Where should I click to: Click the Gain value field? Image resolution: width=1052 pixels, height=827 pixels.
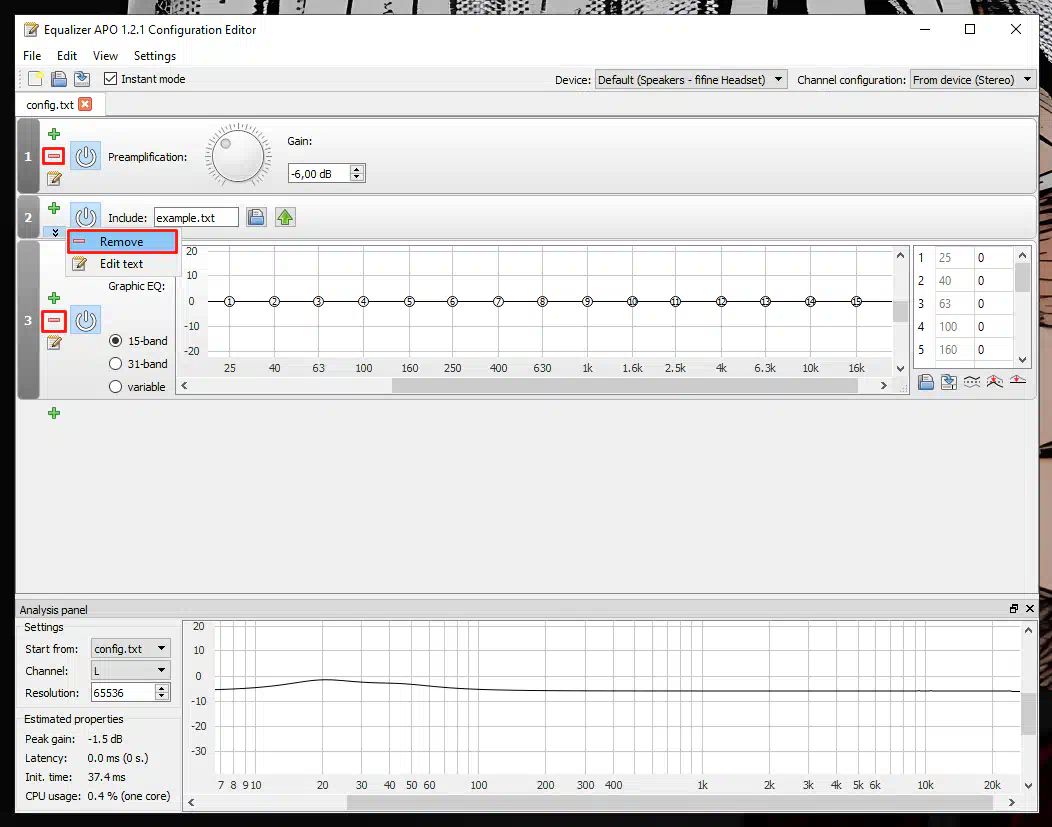click(319, 173)
